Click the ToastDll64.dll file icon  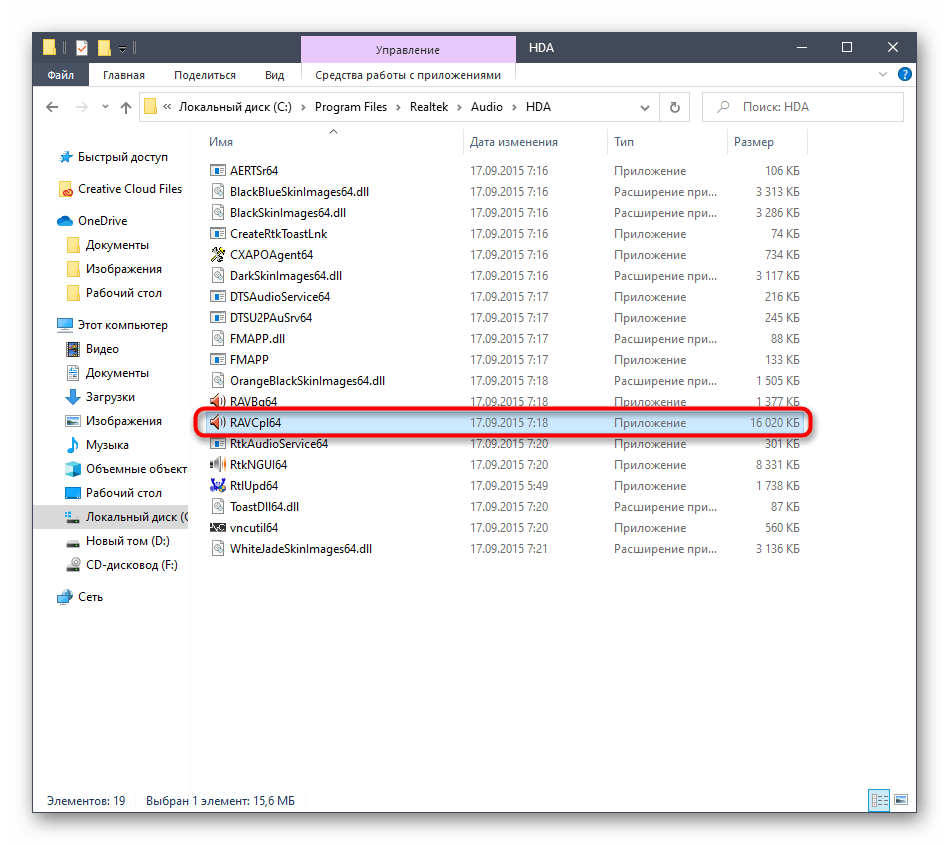click(217, 507)
